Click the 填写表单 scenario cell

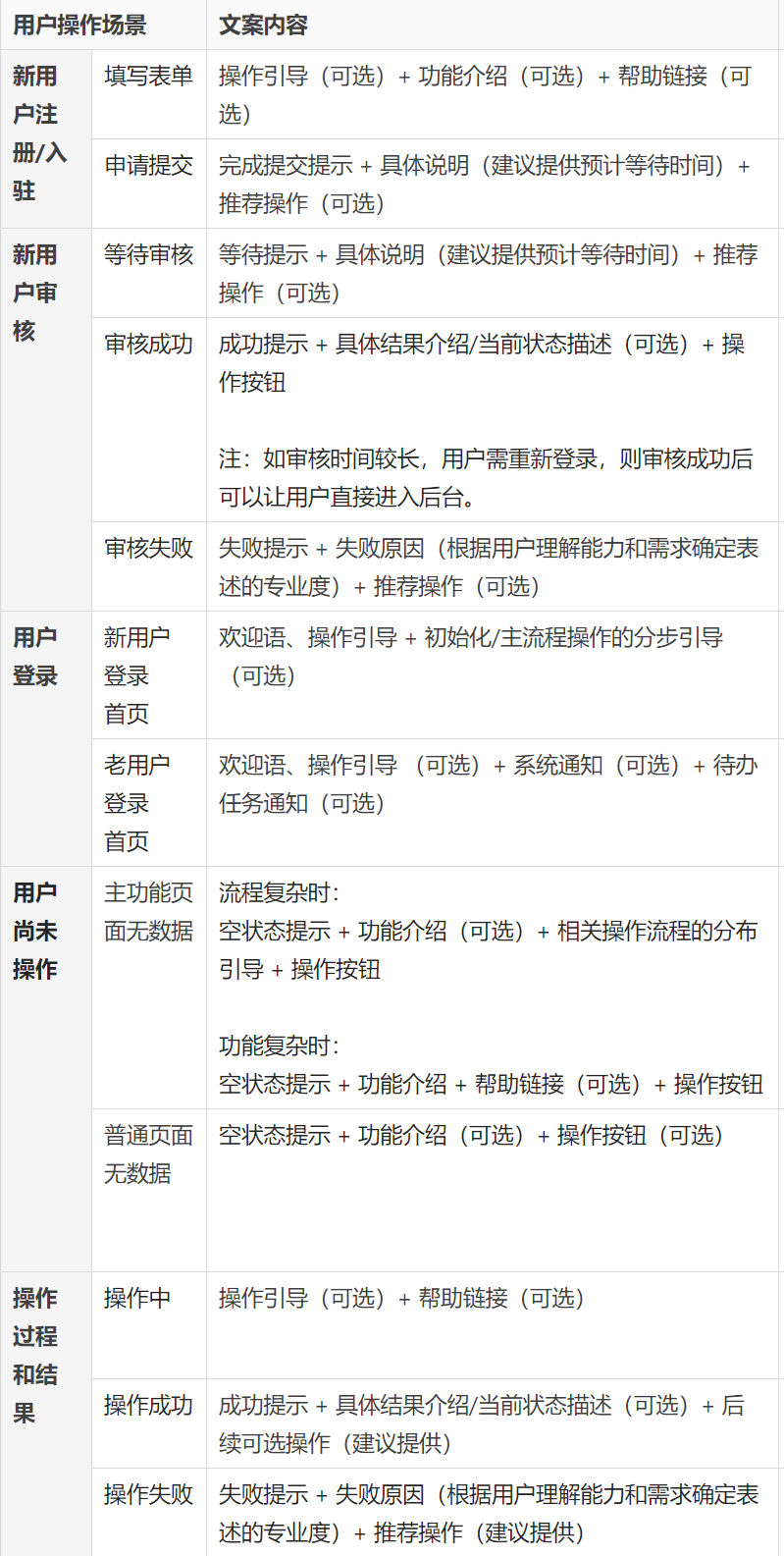[148, 77]
